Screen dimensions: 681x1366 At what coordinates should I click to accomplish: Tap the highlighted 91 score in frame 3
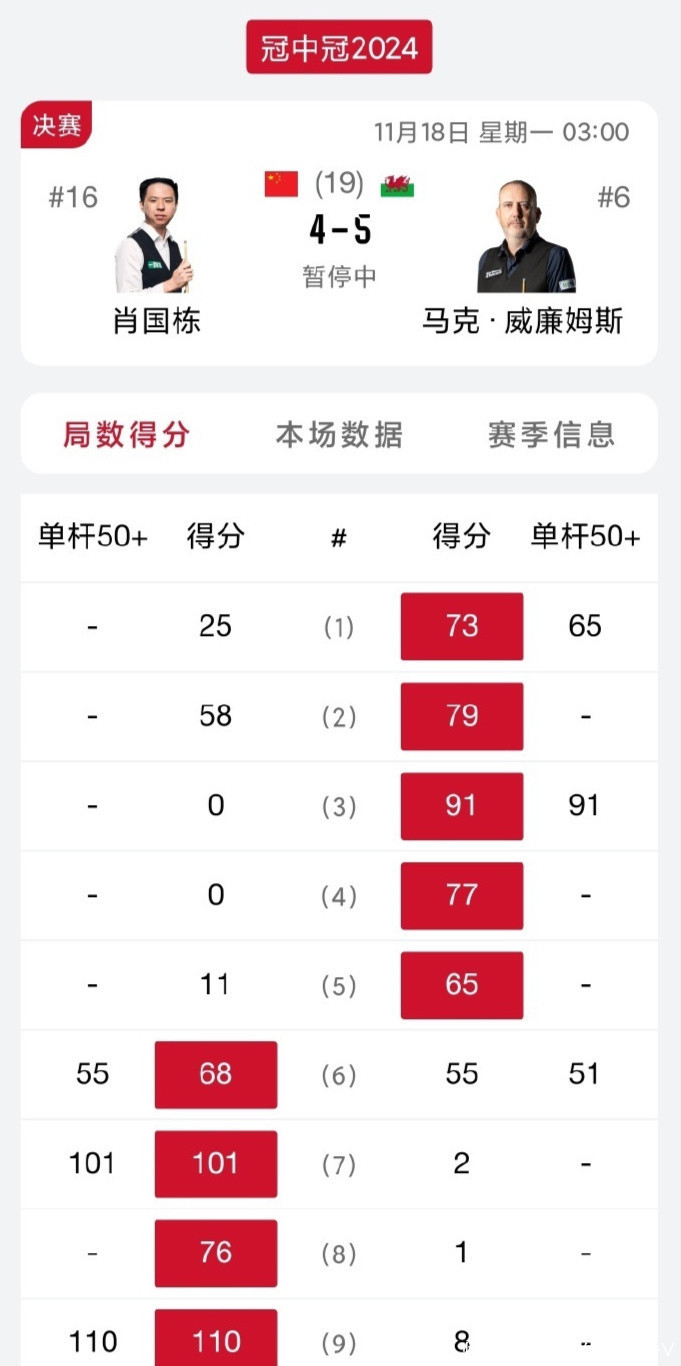(461, 805)
